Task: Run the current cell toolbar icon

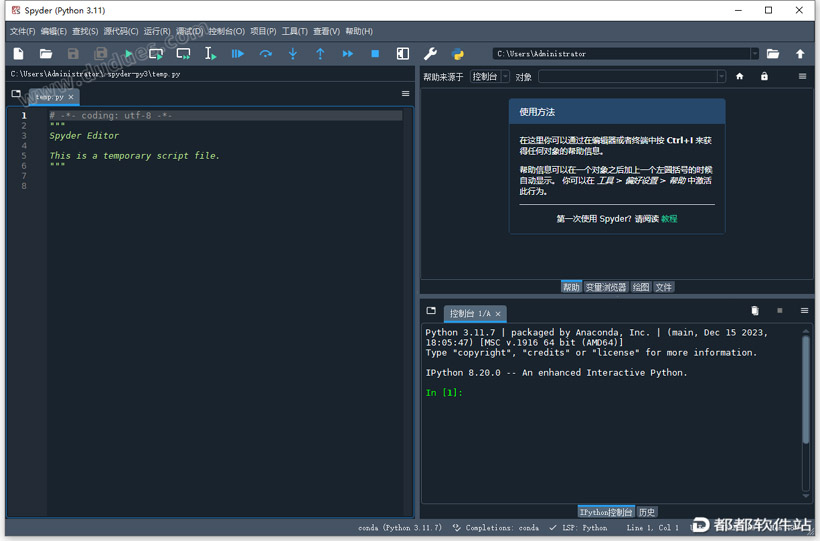Action: 156,53
